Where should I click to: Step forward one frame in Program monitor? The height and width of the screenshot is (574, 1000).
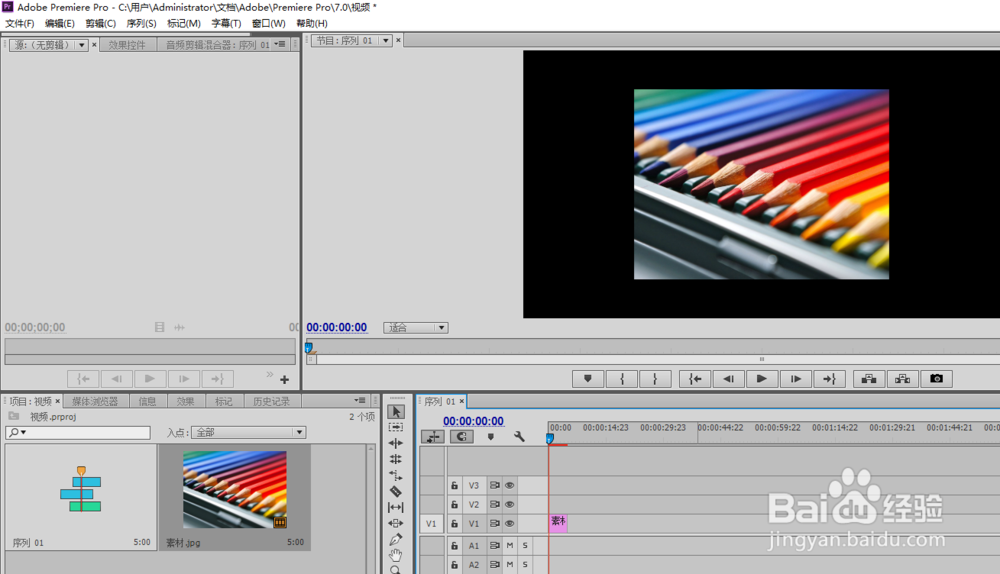795,379
